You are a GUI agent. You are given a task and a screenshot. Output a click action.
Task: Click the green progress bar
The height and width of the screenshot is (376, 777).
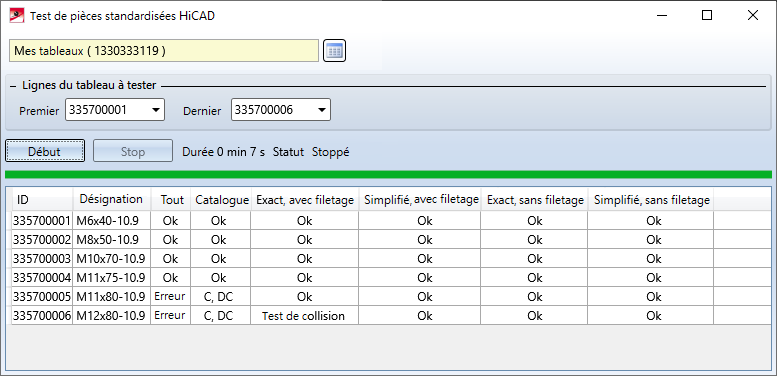tap(388, 174)
